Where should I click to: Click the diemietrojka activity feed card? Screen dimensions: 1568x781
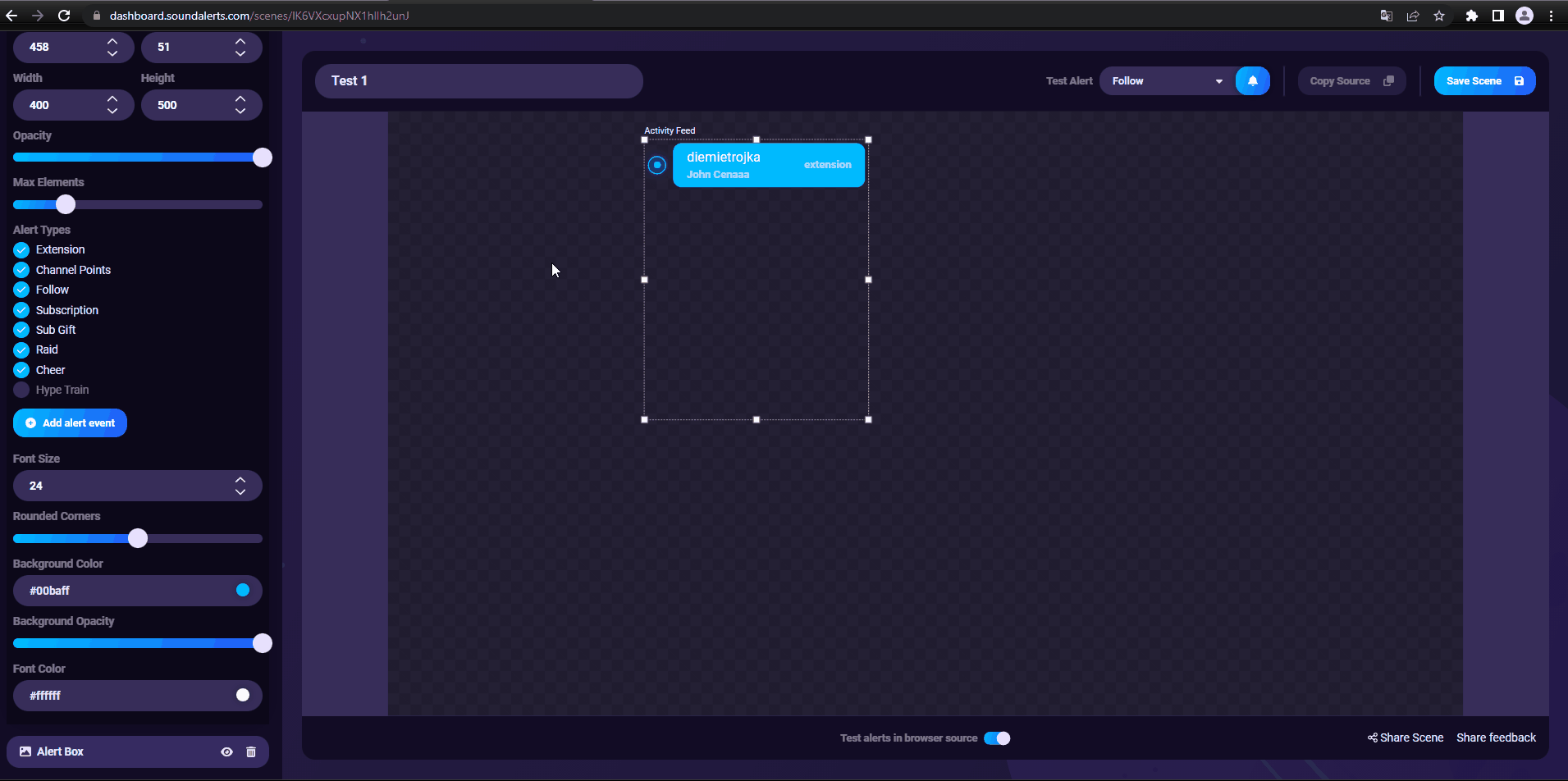pyautogui.click(x=769, y=165)
